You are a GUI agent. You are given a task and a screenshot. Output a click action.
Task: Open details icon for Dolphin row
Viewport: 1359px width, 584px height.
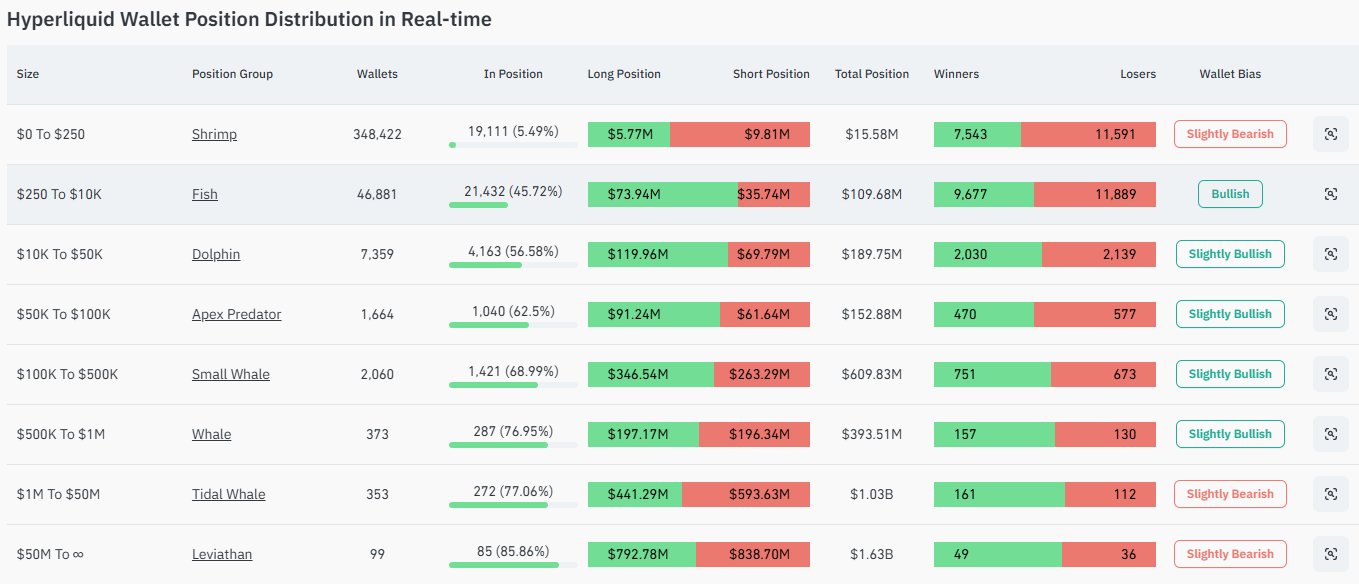[1330, 254]
